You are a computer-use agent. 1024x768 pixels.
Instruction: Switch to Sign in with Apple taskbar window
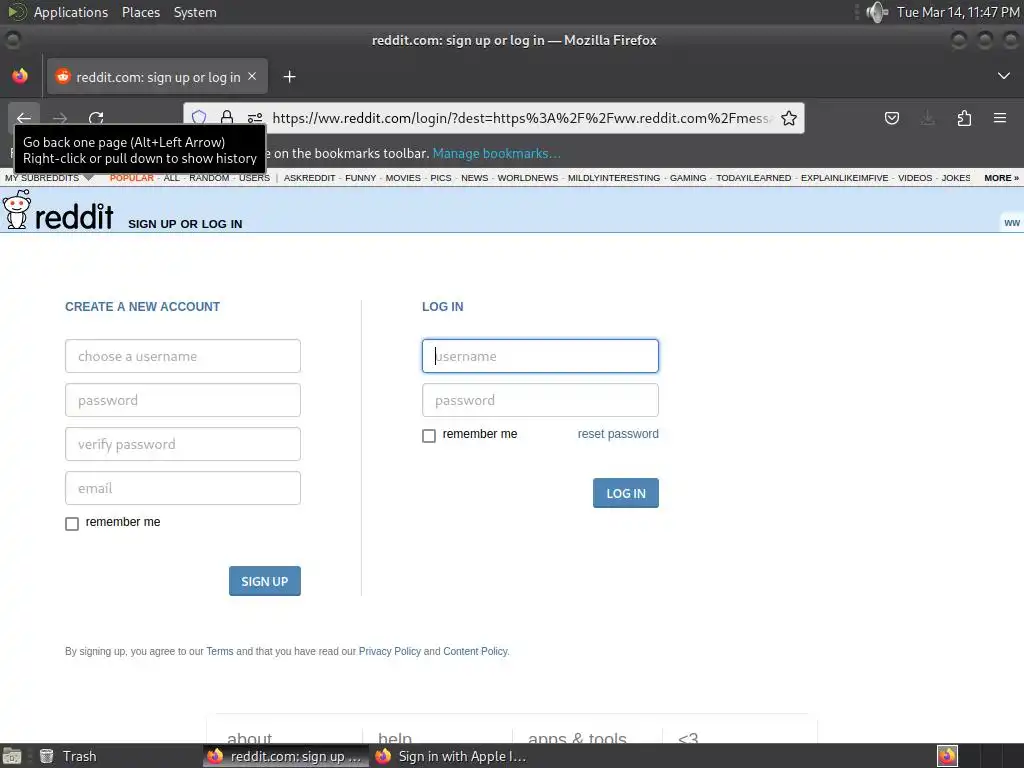pyautogui.click(x=453, y=756)
